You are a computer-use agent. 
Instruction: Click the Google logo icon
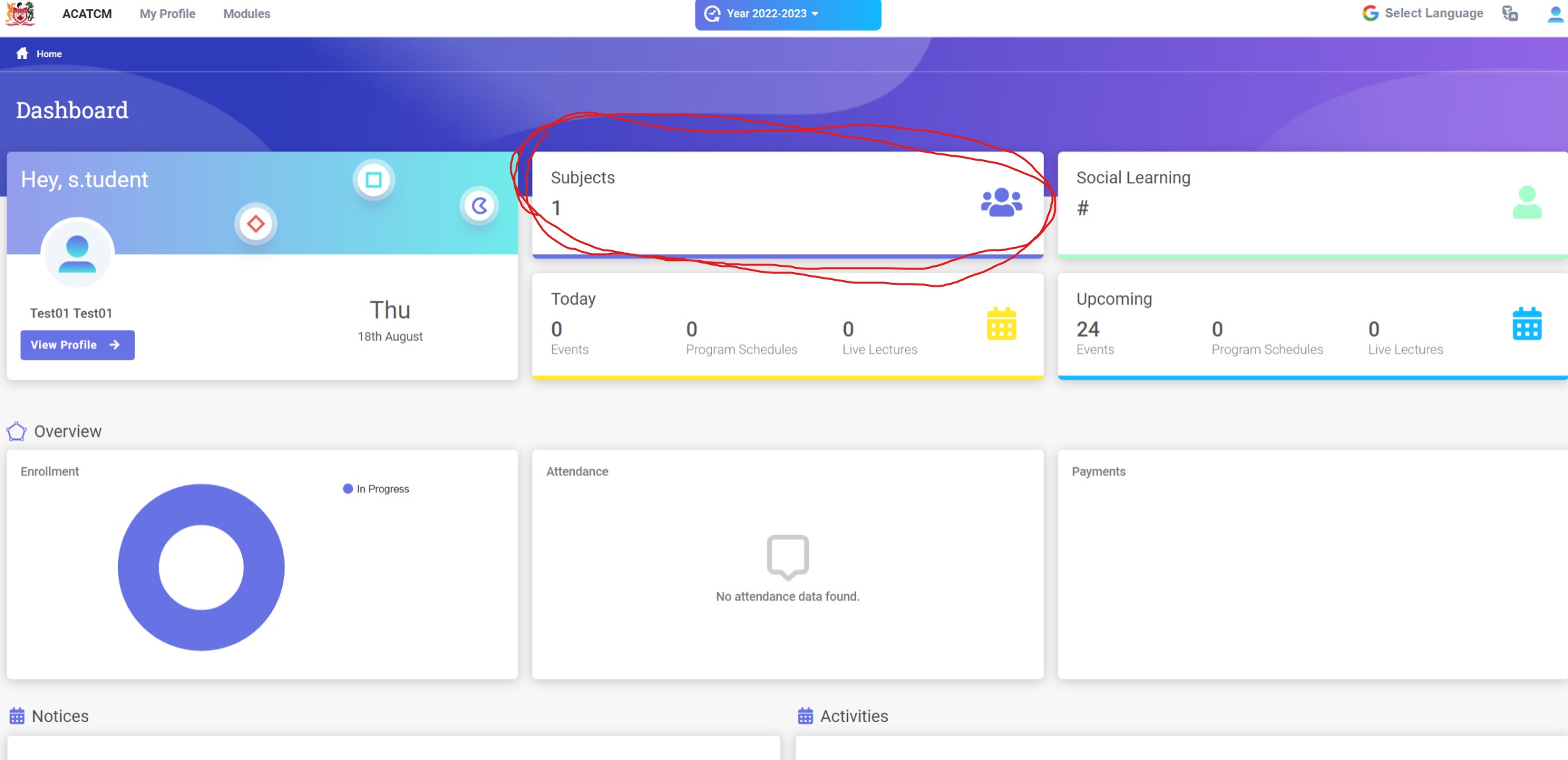point(1370,13)
